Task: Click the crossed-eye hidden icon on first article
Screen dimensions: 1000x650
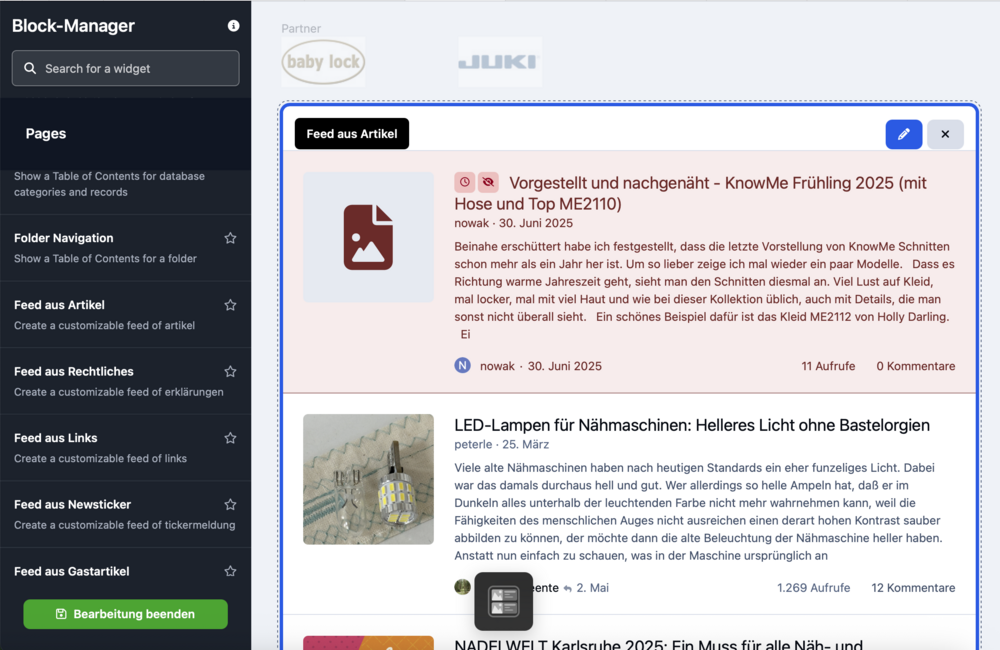Action: click(488, 182)
